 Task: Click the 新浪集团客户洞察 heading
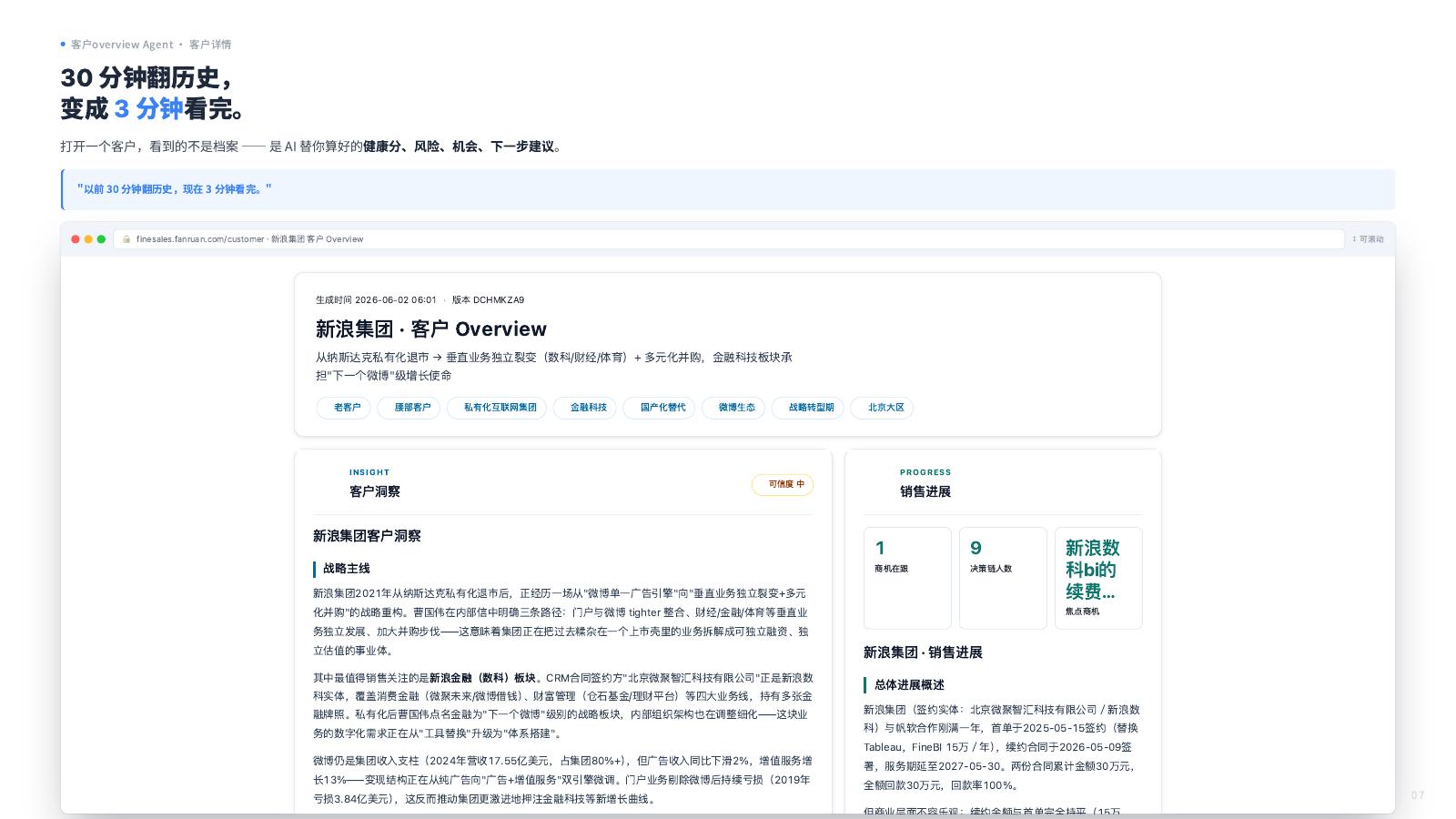pyautogui.click(x=367, y=536)
